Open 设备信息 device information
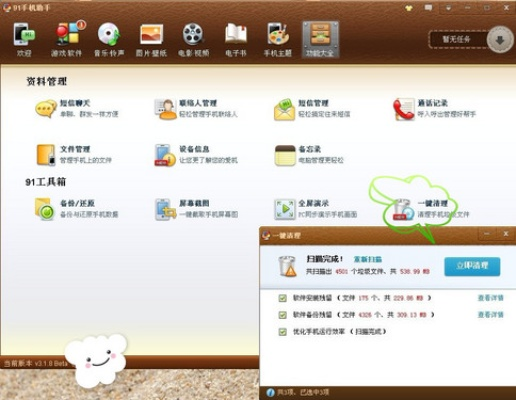Image resolution: width=516 pixels, height=400 pixels. click(196, 154)
